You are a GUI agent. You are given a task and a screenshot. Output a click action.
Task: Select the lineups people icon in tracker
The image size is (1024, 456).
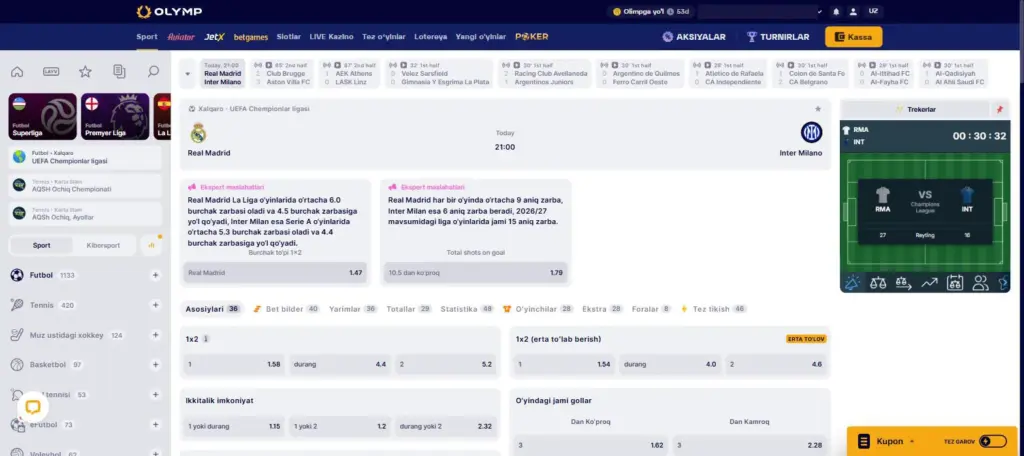coord(980,283)
